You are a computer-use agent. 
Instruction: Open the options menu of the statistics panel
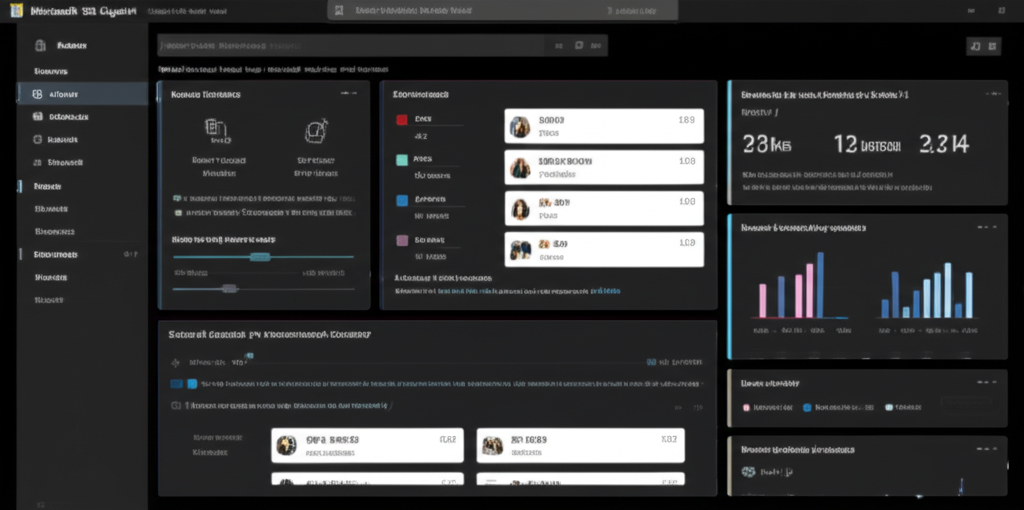pos(991,94)
